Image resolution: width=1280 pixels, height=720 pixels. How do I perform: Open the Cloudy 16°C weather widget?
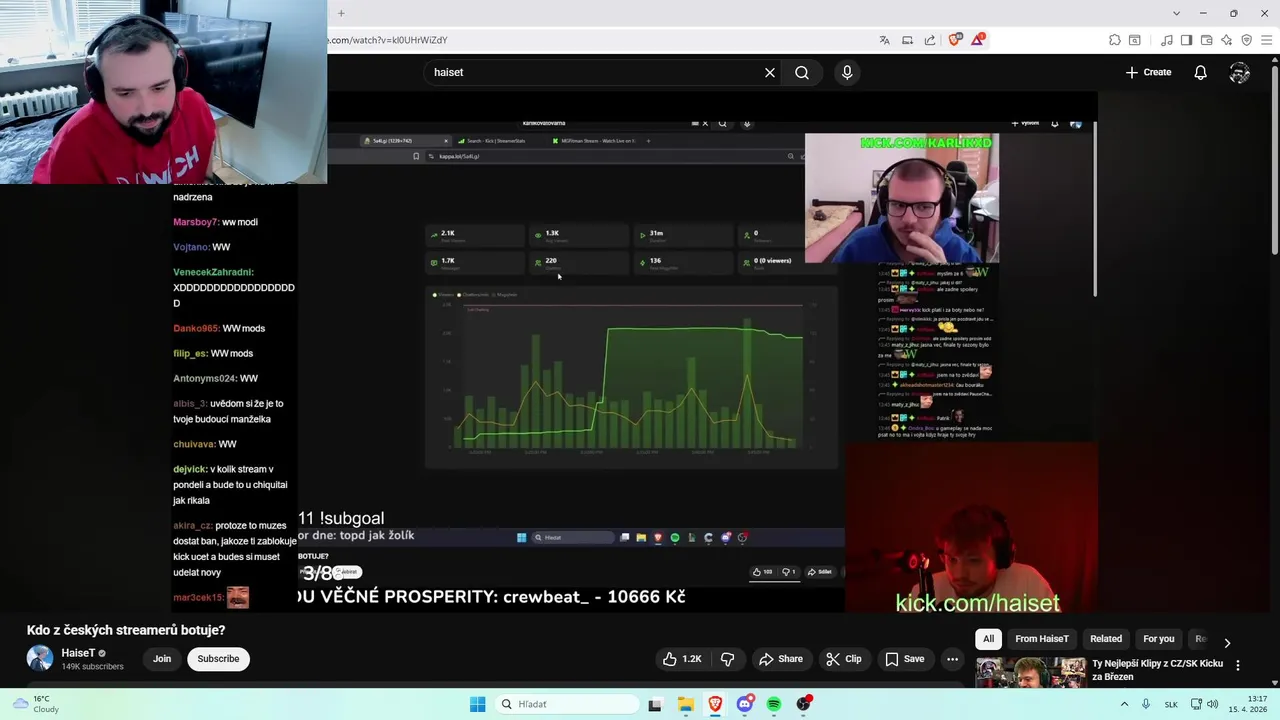35,704
